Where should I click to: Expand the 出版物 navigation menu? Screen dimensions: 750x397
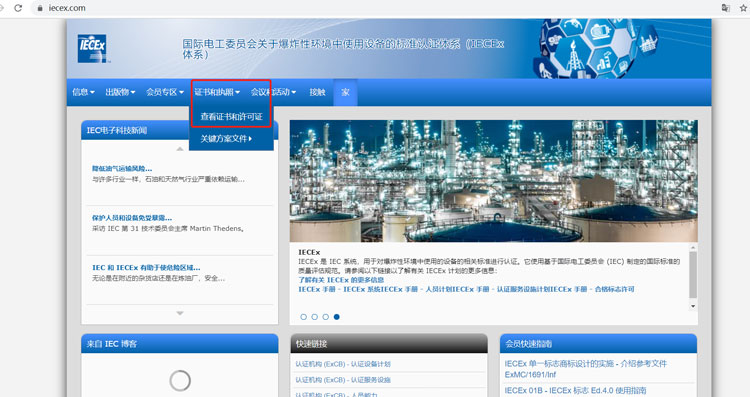pyautogui.click(x=121, y=92)
